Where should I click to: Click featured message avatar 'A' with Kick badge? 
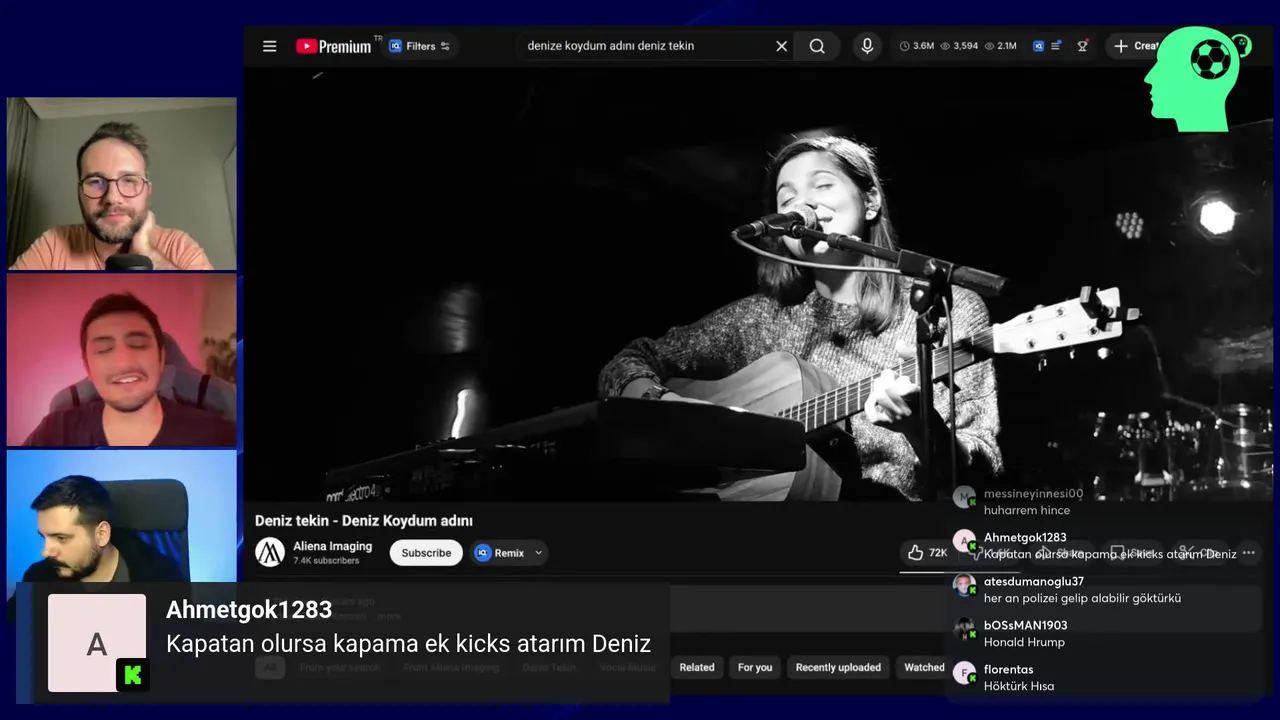[x=97, y=643]
